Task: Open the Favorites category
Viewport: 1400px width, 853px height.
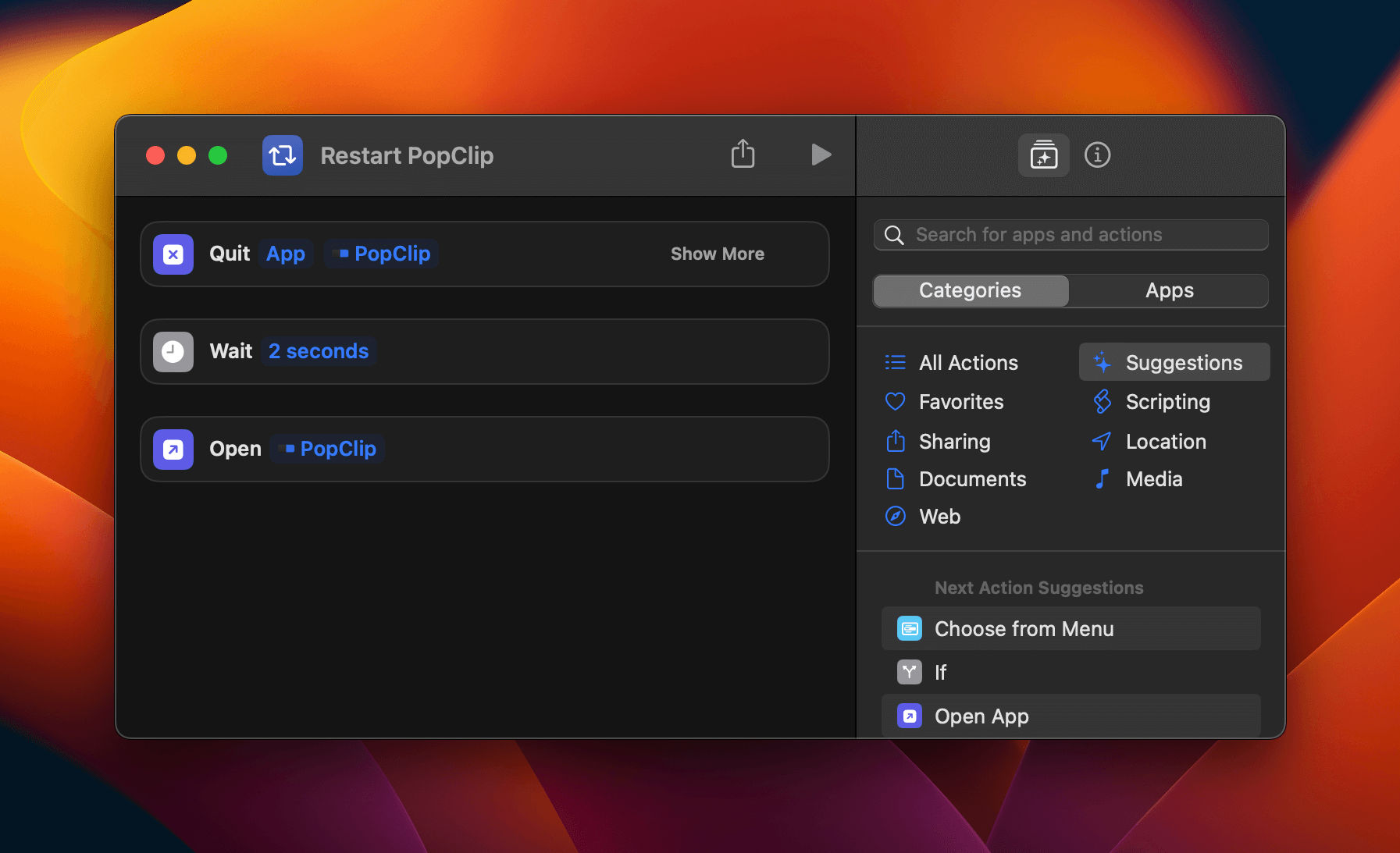Action: coord(960,402)
